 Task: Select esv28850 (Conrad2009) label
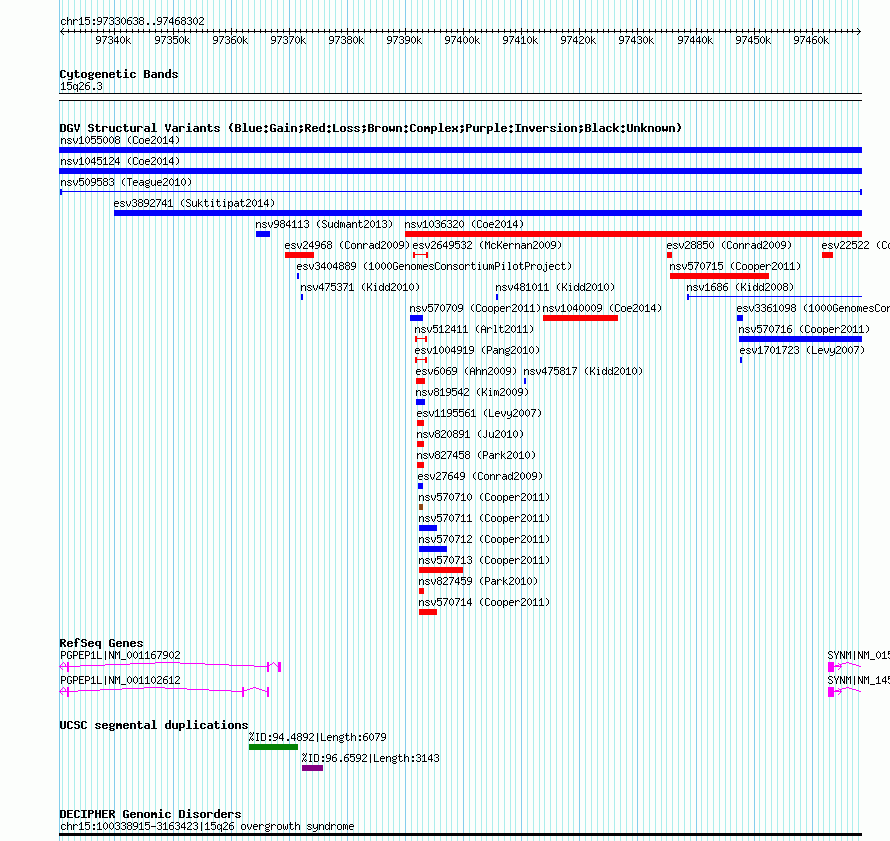729,245
